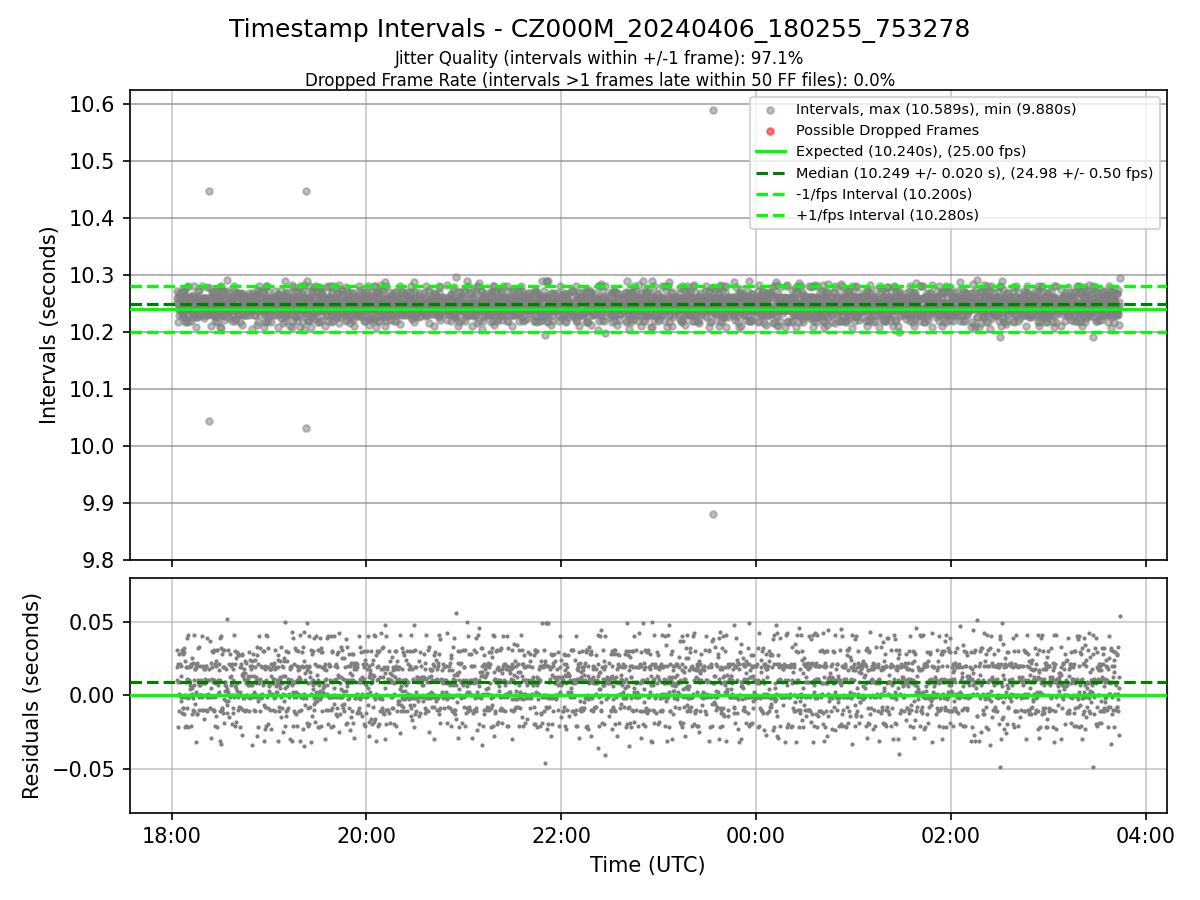1200x900 pixels.
Task: Click the low outlier point near 10.03 seconds
Action: click(x=306, y=428)
